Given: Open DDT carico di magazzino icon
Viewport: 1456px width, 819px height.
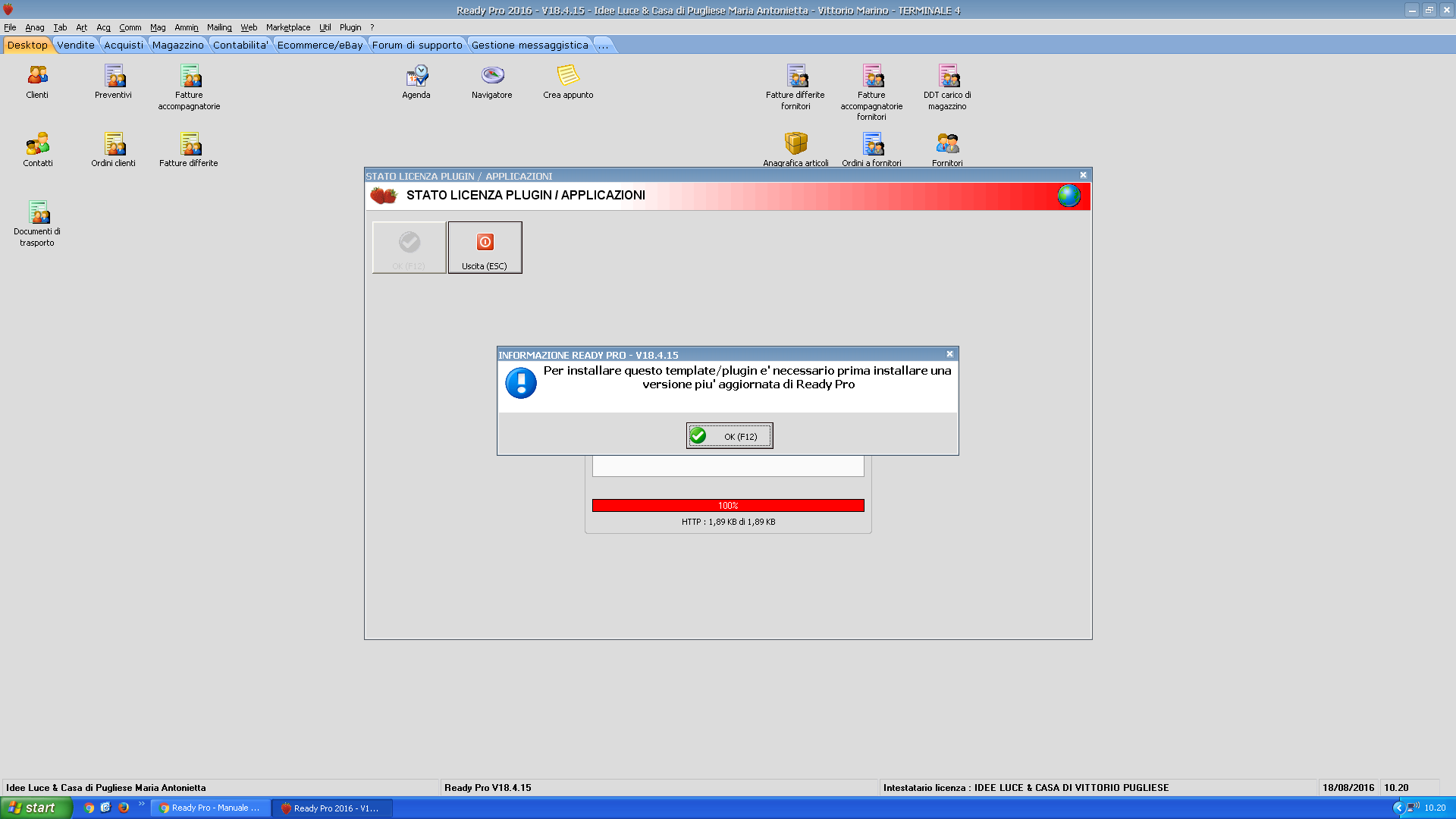Looking at the screenshot, I should click(947, 87).
